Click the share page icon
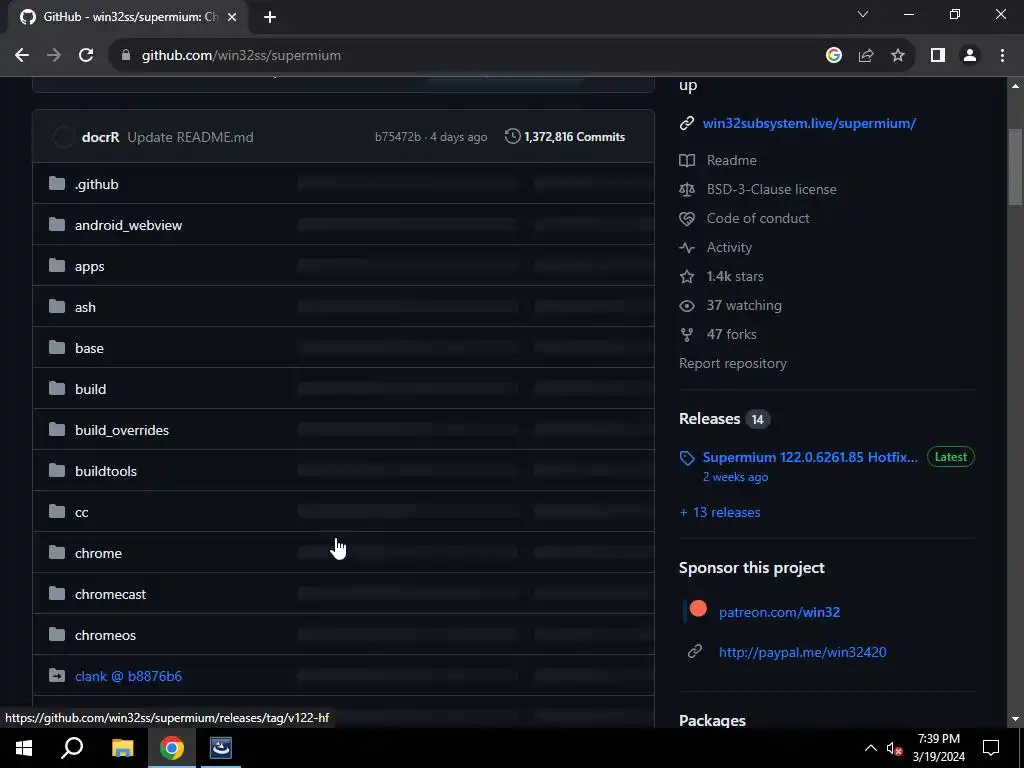 point(866,56)
